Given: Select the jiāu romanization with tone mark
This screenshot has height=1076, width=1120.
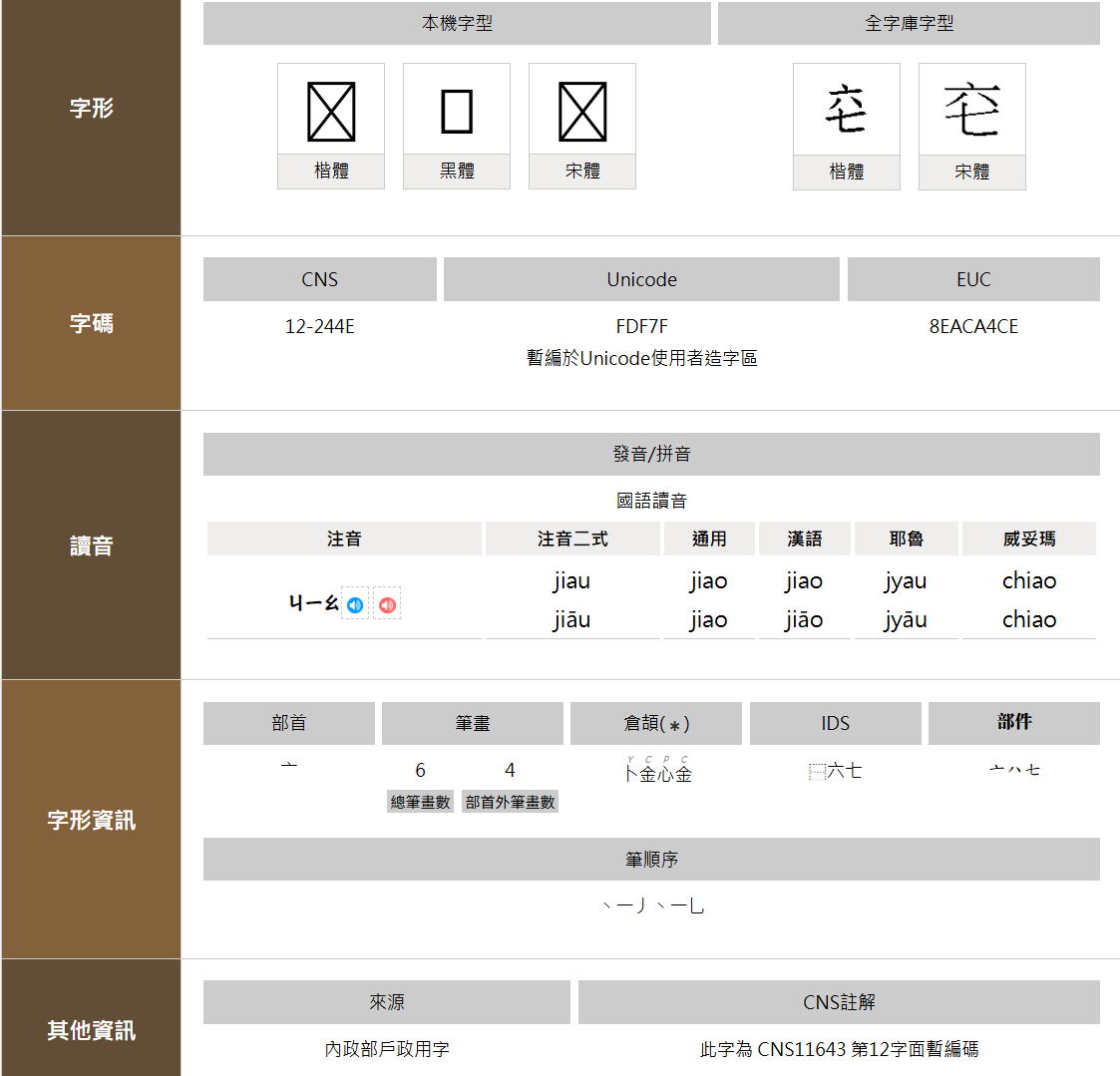Looking at the screenshot, I should 571,619.
